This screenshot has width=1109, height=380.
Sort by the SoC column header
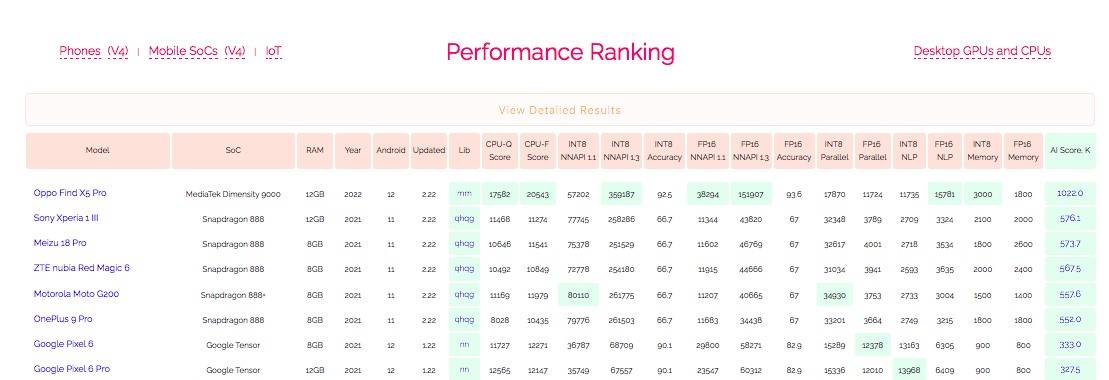click(x=233, y=151)
